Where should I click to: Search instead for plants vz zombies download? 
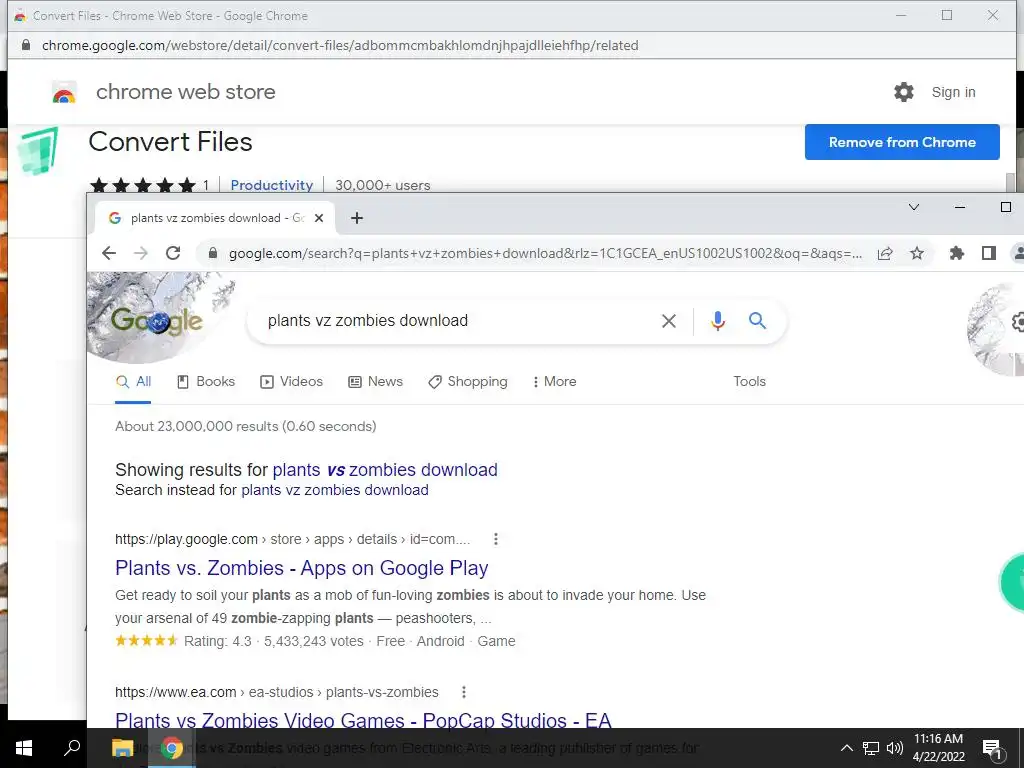335,490
